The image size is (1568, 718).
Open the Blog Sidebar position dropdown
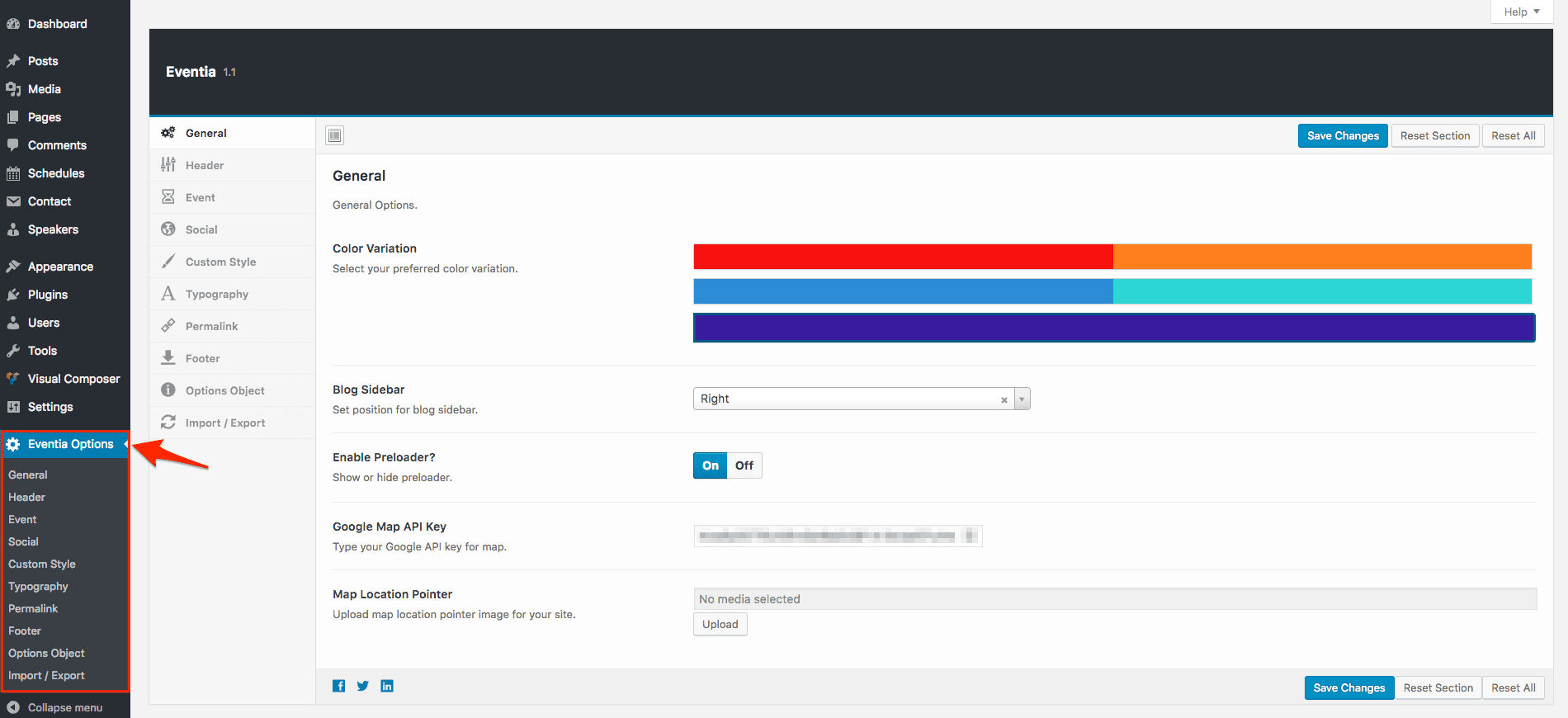pos(1022,399)
